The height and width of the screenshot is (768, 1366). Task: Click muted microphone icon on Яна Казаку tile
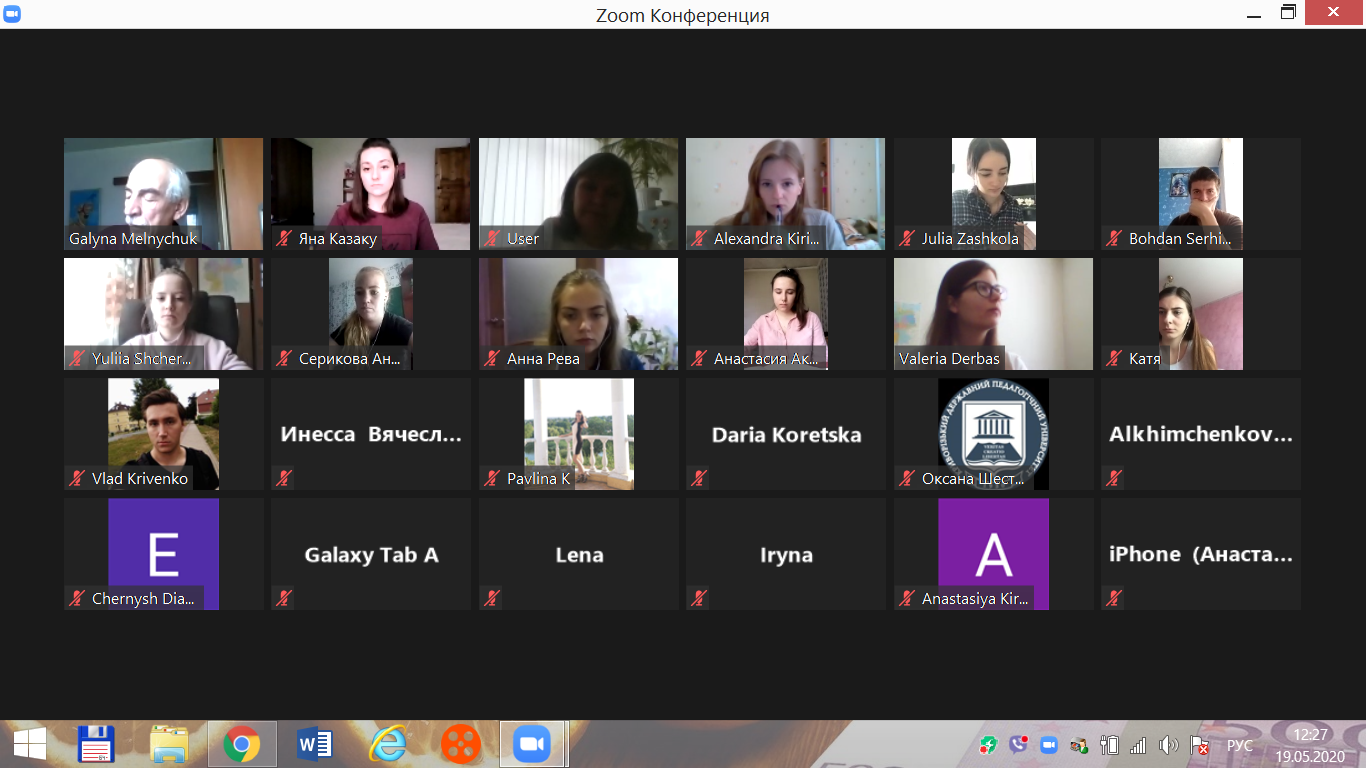coord(284,239)
